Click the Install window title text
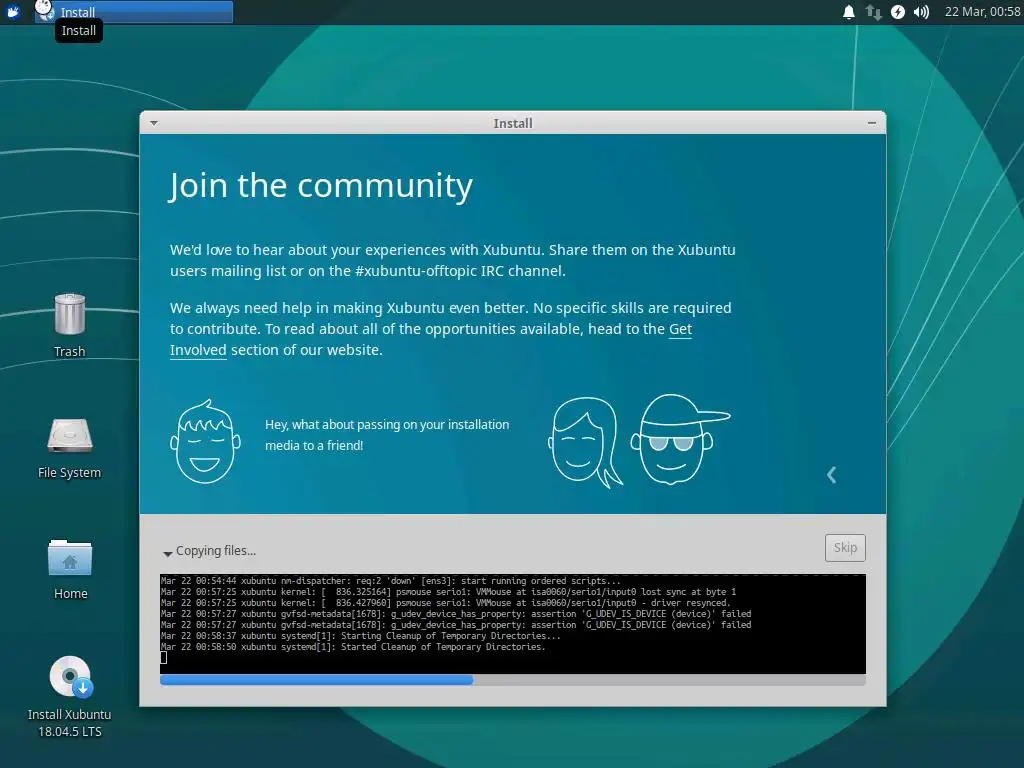Image resolution: width=1024 pixels, height=768 pixels. click(513, 123)
